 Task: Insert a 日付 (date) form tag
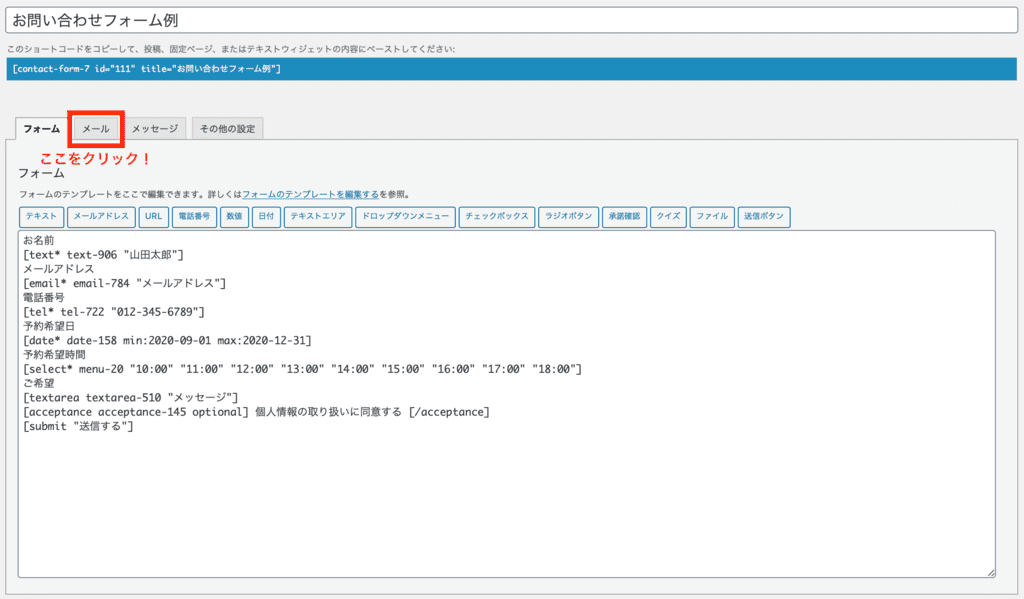coord(265,216)
